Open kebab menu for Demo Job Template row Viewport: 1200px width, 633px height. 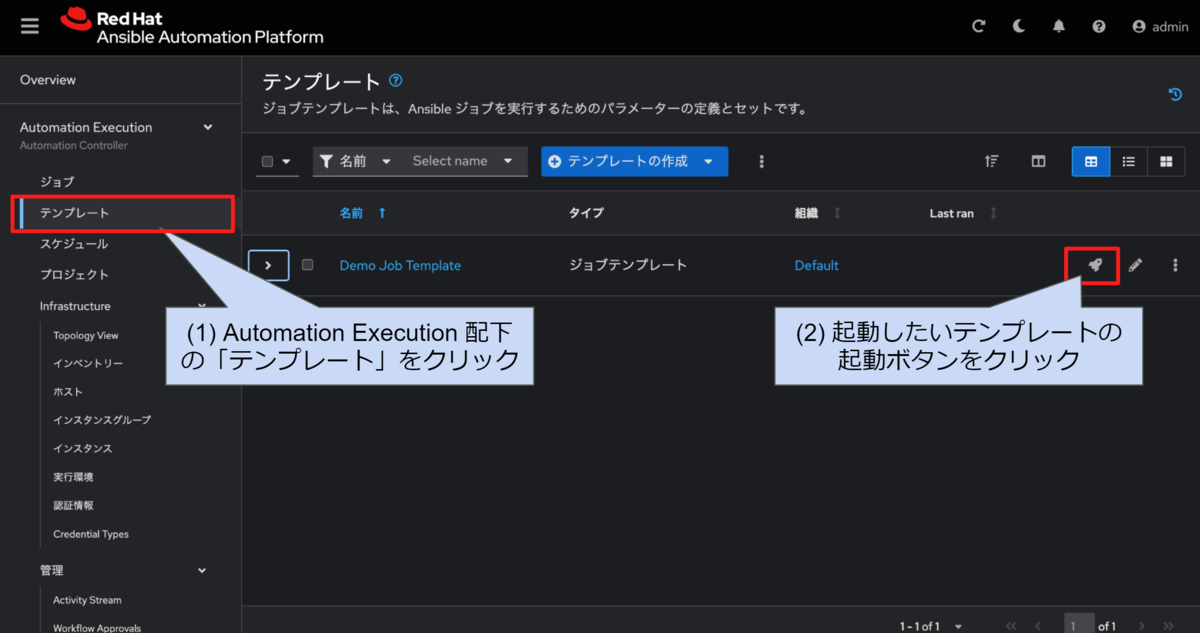[1175, 265]
